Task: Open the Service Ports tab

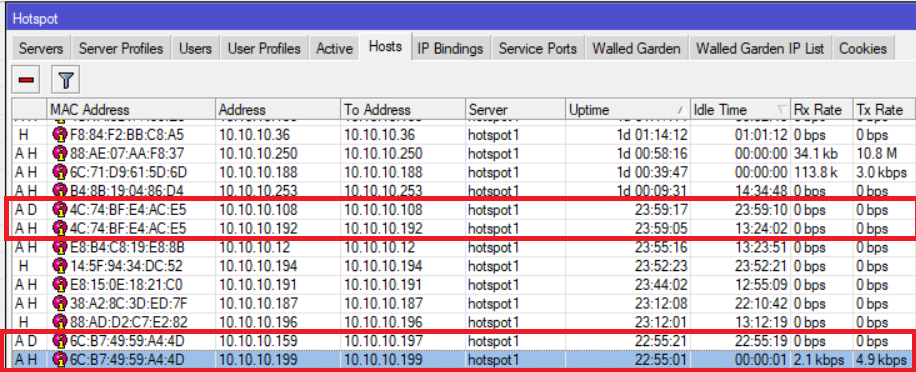Action: tap(537, 48)
